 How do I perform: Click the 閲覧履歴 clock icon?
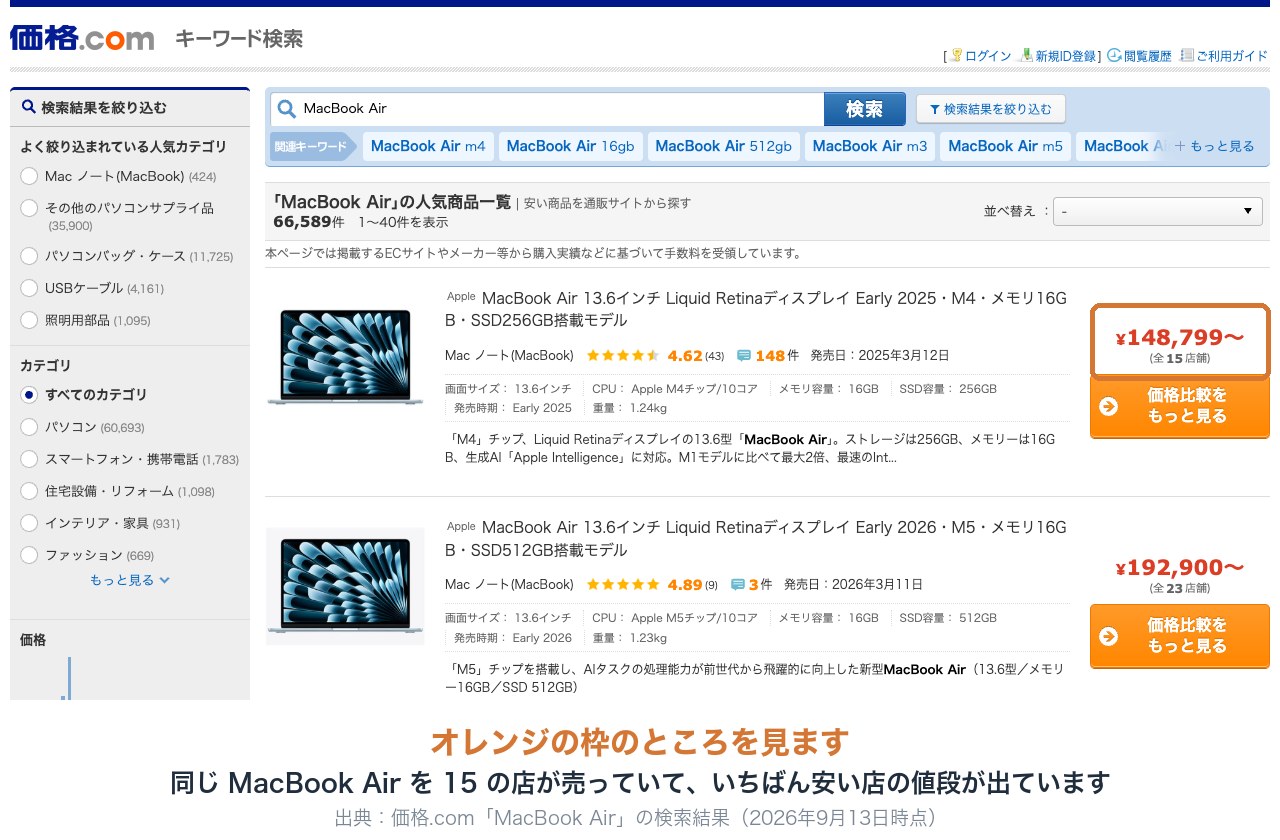point(1114,56)
